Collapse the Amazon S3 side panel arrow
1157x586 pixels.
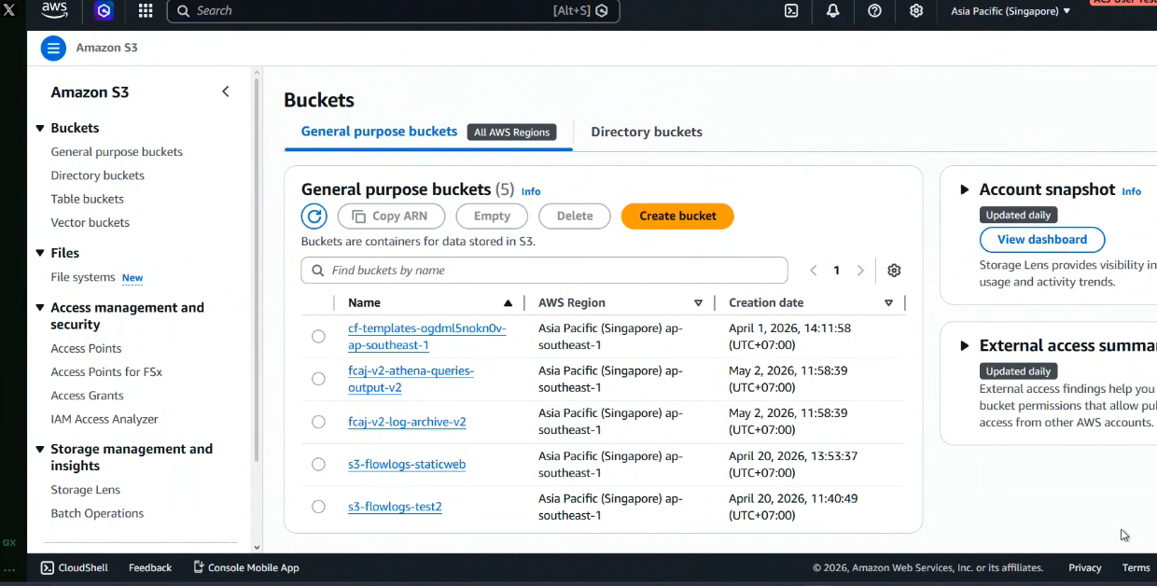(226, 92)
